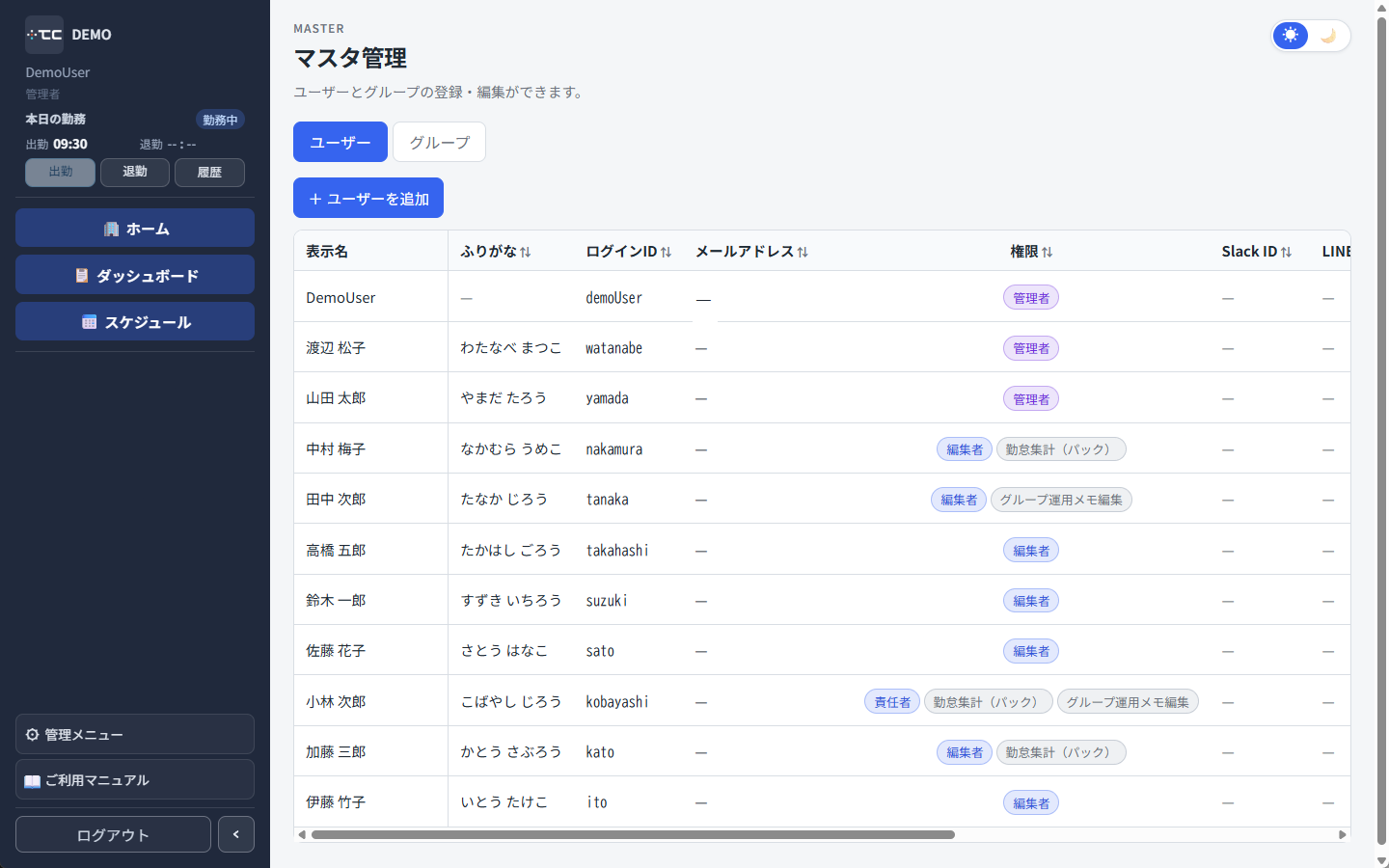Click the 出勤 clock-in button
This screenshot has height=868, width=1389.
pyautogui.click(x=60, y=172)
